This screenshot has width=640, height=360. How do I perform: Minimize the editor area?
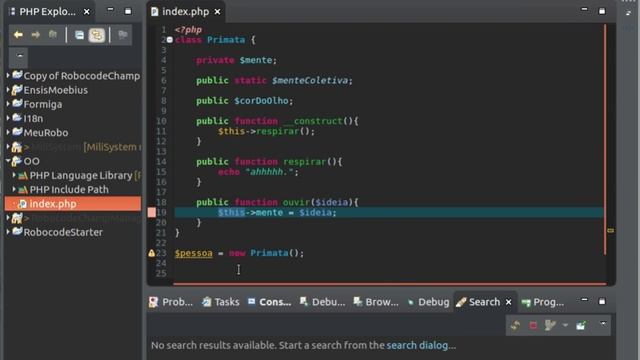point(584,9)
